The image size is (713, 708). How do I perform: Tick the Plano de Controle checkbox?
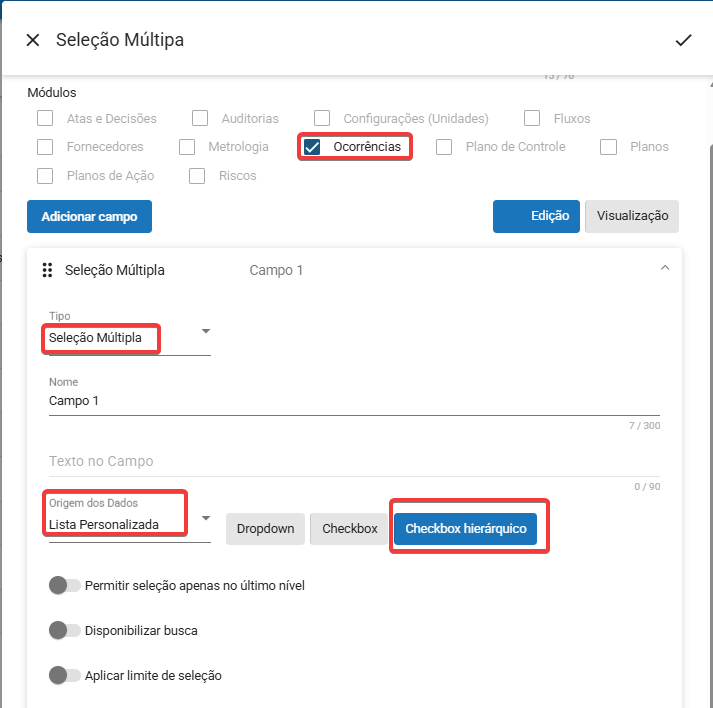point(445,147)
